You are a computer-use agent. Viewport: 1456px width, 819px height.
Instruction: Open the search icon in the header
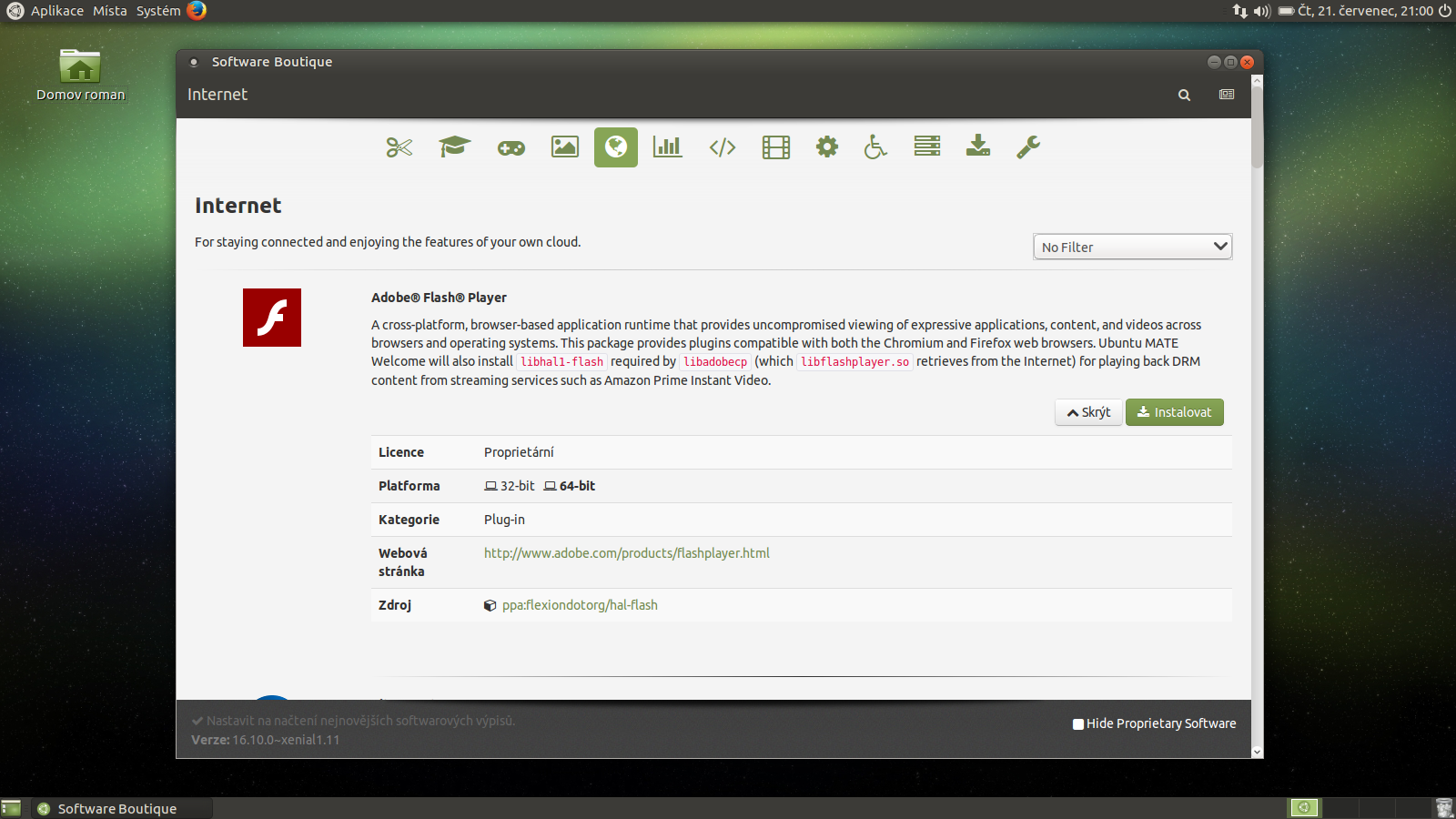click(x=1184, y=95)
